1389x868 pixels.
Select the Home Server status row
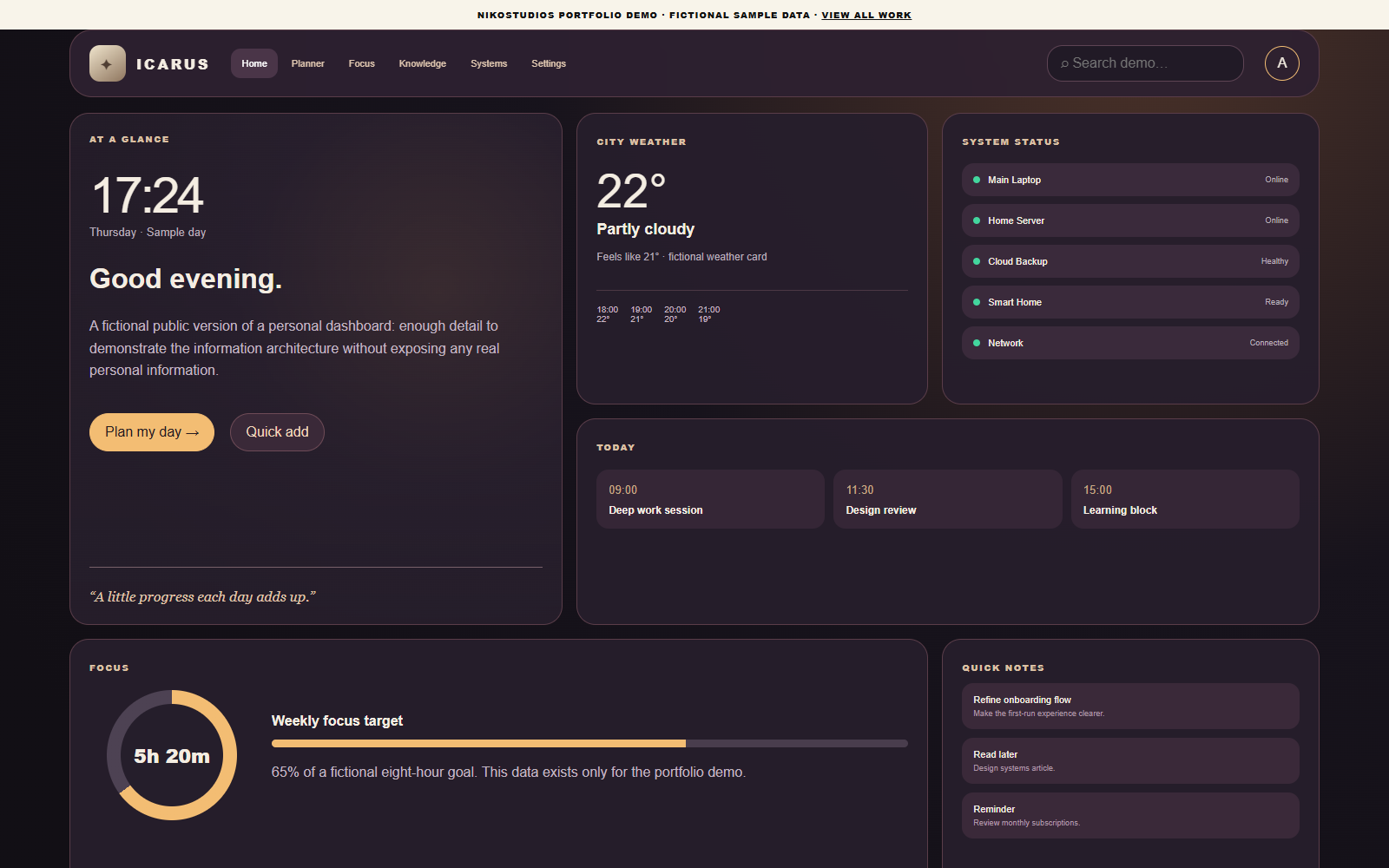pos(1130,220)
